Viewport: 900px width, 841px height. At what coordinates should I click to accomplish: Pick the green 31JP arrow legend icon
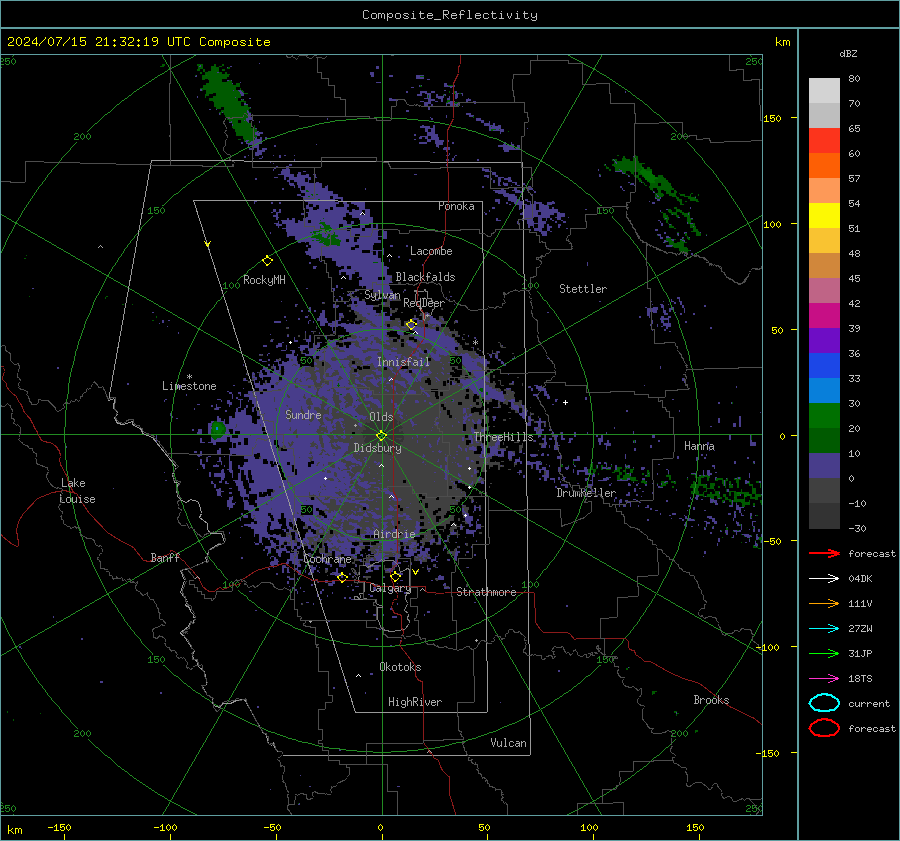tap(824, 653)
